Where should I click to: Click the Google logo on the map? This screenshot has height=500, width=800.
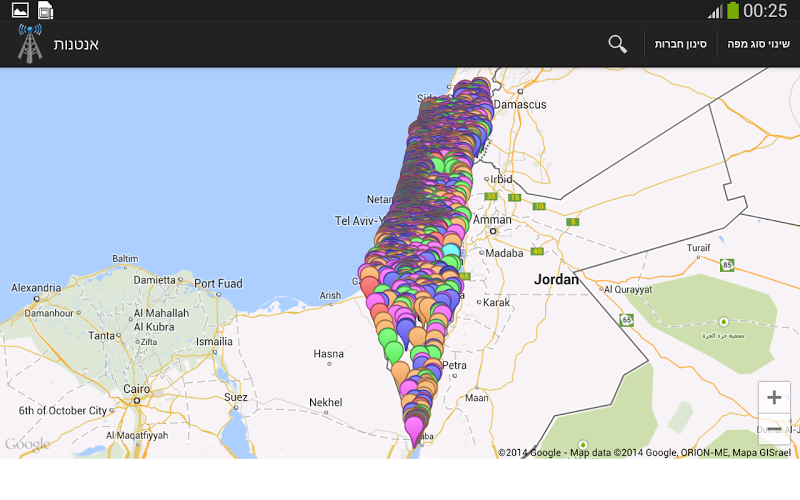27,444
